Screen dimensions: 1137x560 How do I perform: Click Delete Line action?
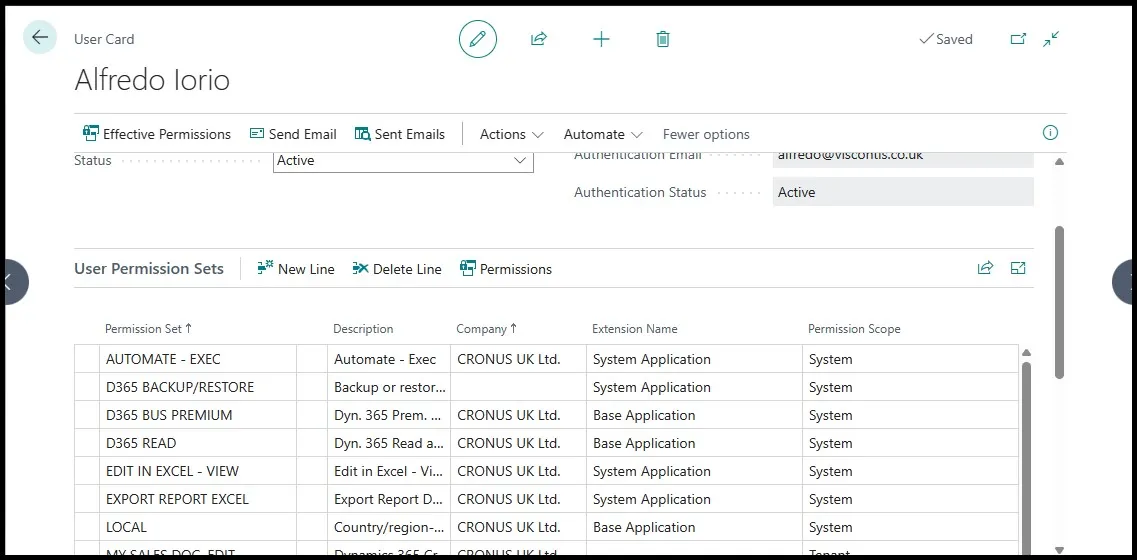[x=397, y=269]
